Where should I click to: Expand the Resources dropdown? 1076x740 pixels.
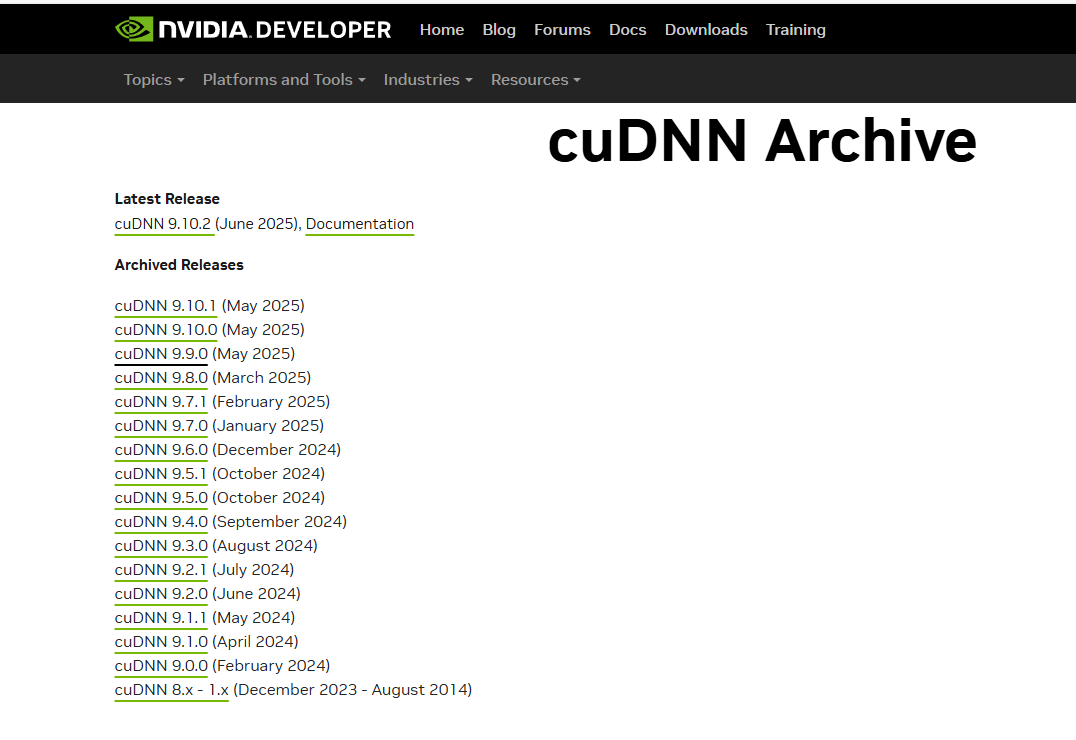point(536,80)
